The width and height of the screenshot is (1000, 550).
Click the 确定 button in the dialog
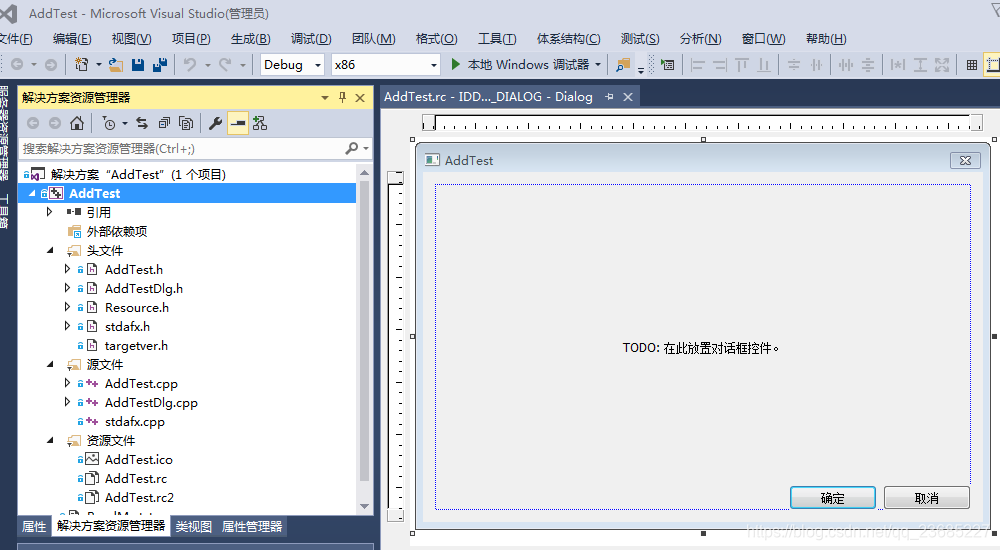[833, 498]
